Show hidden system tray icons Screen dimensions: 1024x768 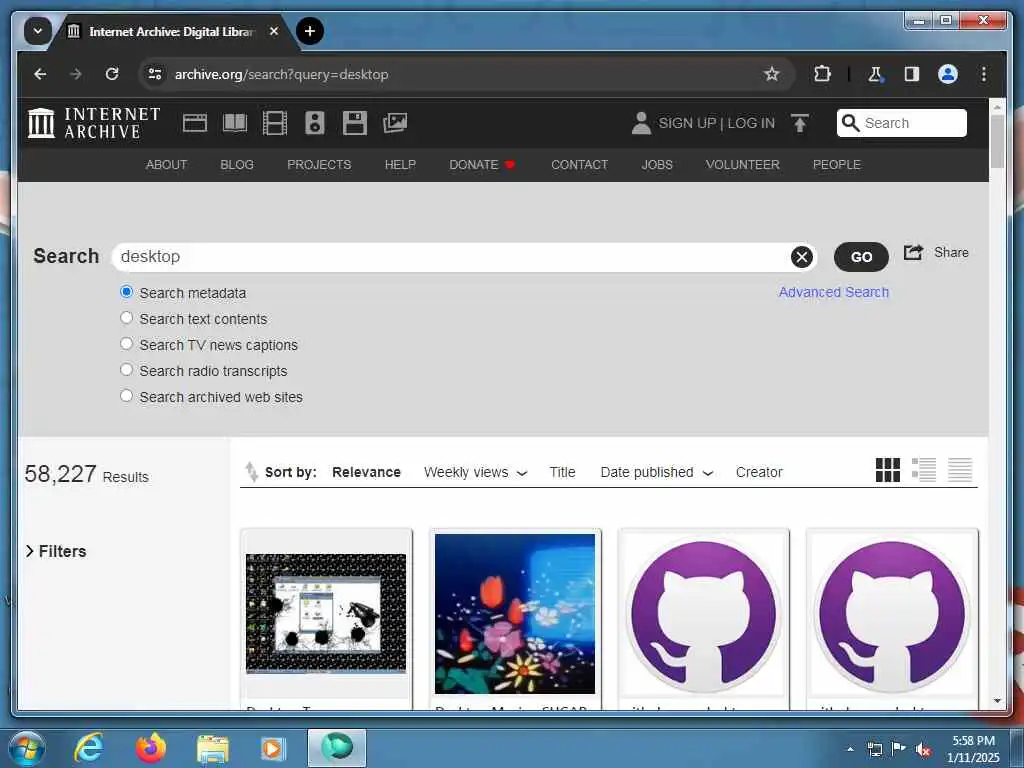pyautogui.click(x=850, y=748)
